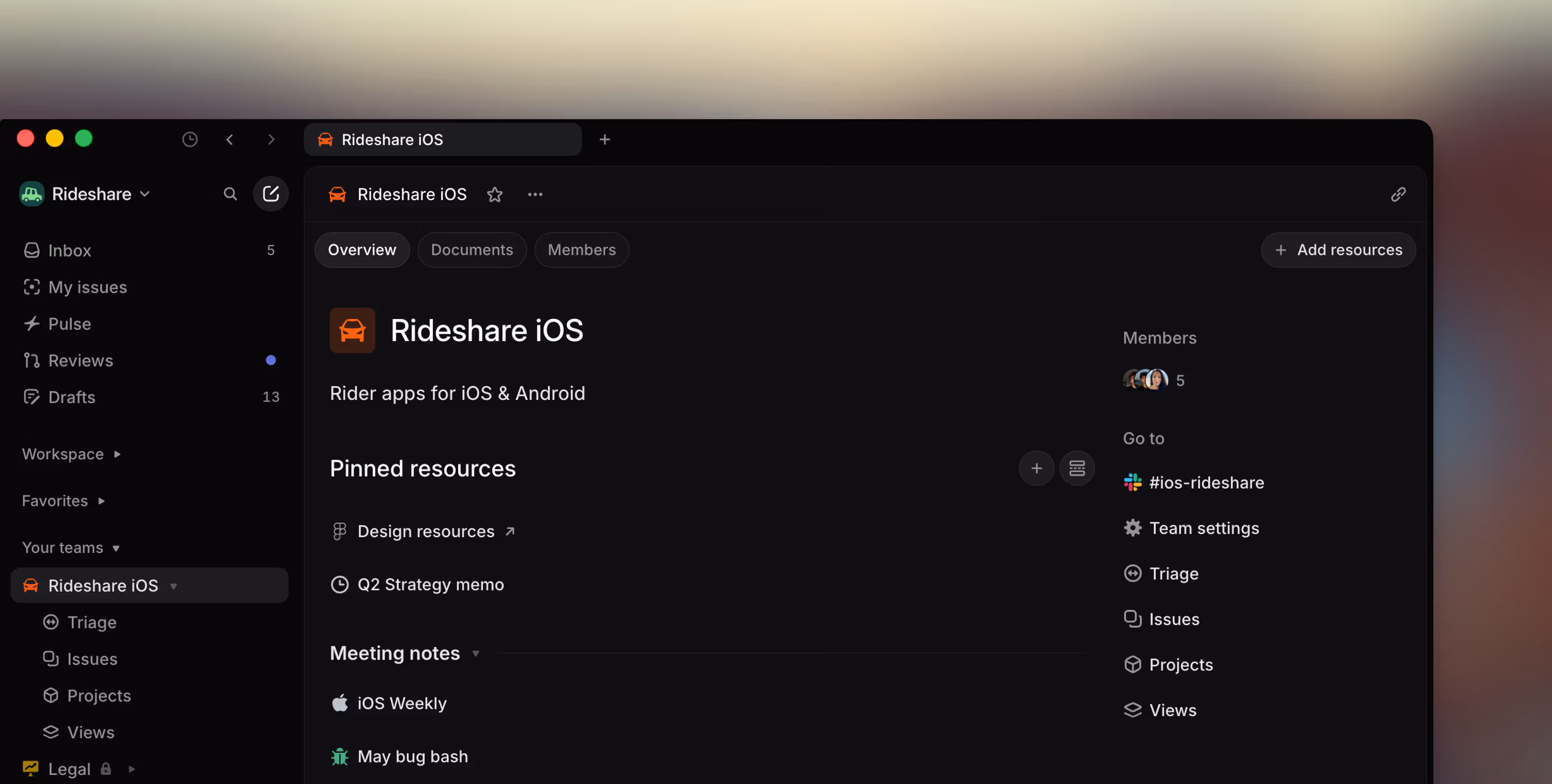This screenshot has width=1552, height=784.
Task: Collapse the Rideshare iOS team in sidebar
Action: coord(174,586)
